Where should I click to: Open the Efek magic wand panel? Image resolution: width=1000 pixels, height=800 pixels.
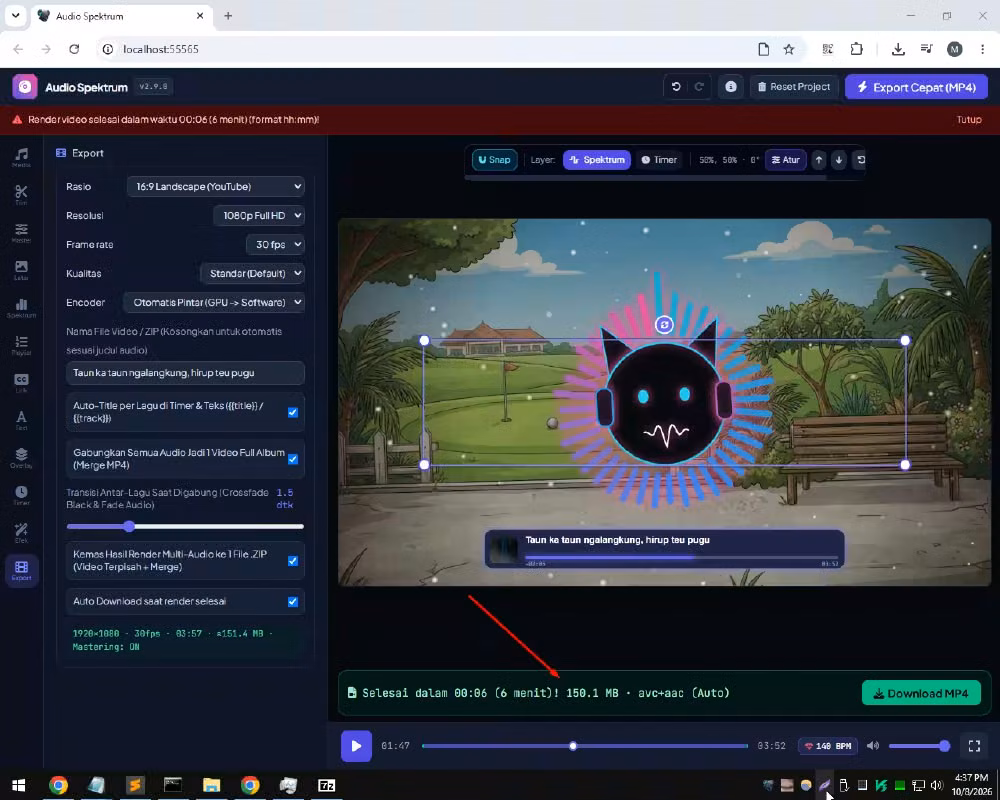coord(21,533)
